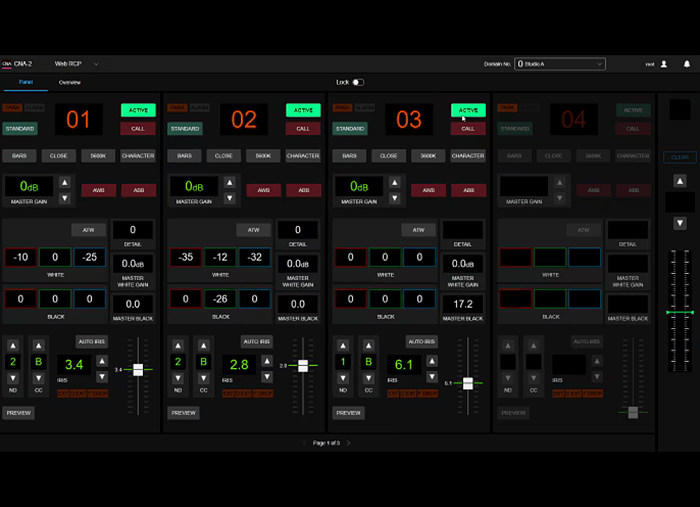The image size is (700, 507).
Task: Step down camera 01 CC filter
Action: (39, 378)
